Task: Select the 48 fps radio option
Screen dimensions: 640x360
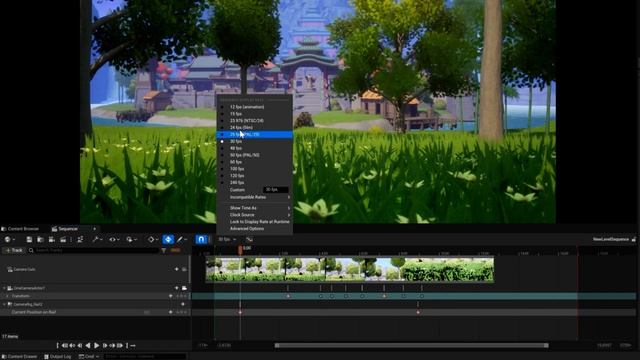Action: [x=254, y=148]
